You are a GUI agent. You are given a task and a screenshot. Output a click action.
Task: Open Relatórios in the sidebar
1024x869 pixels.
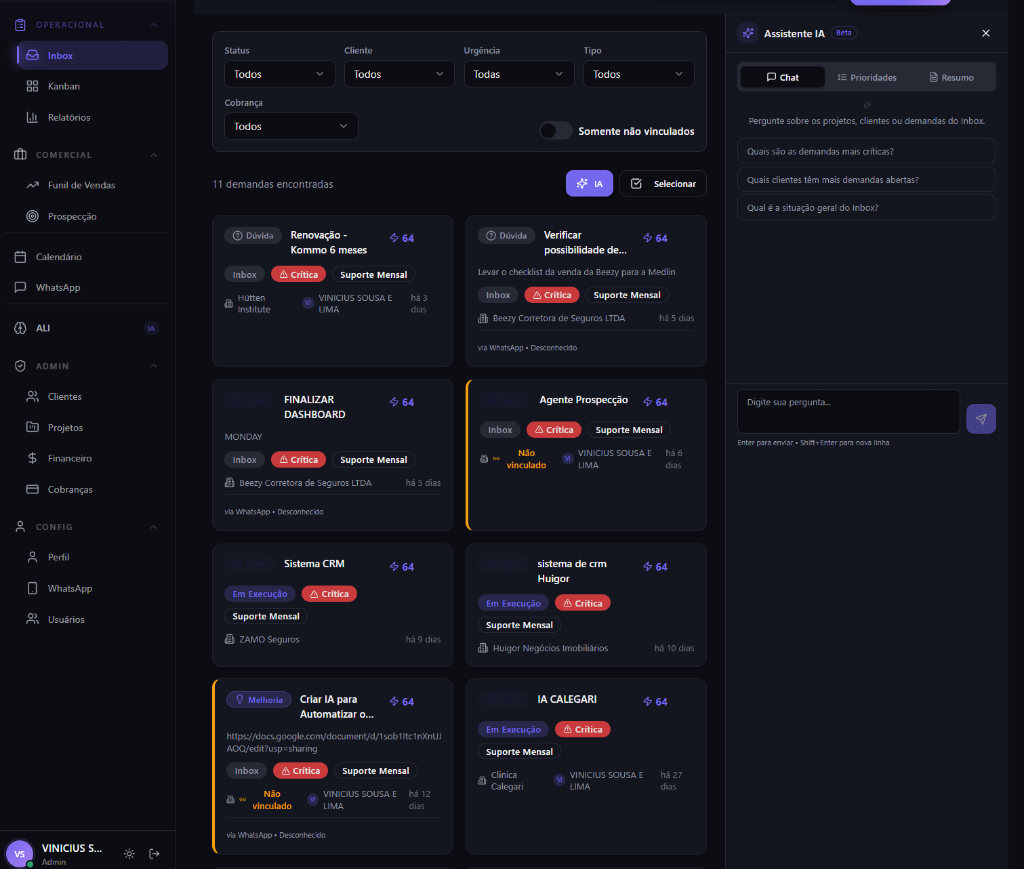[68, 117]
